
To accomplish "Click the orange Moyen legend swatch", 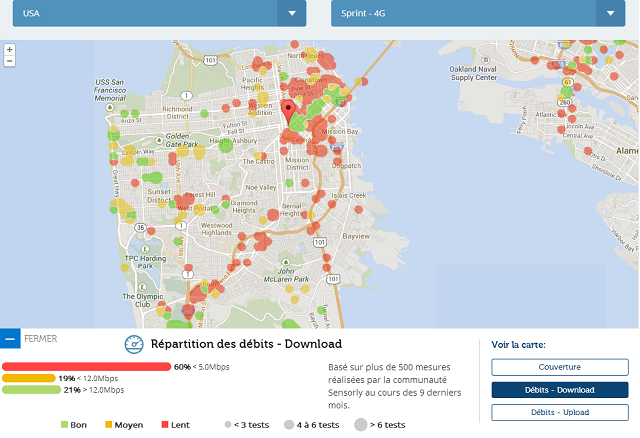I will pos(108,425).
